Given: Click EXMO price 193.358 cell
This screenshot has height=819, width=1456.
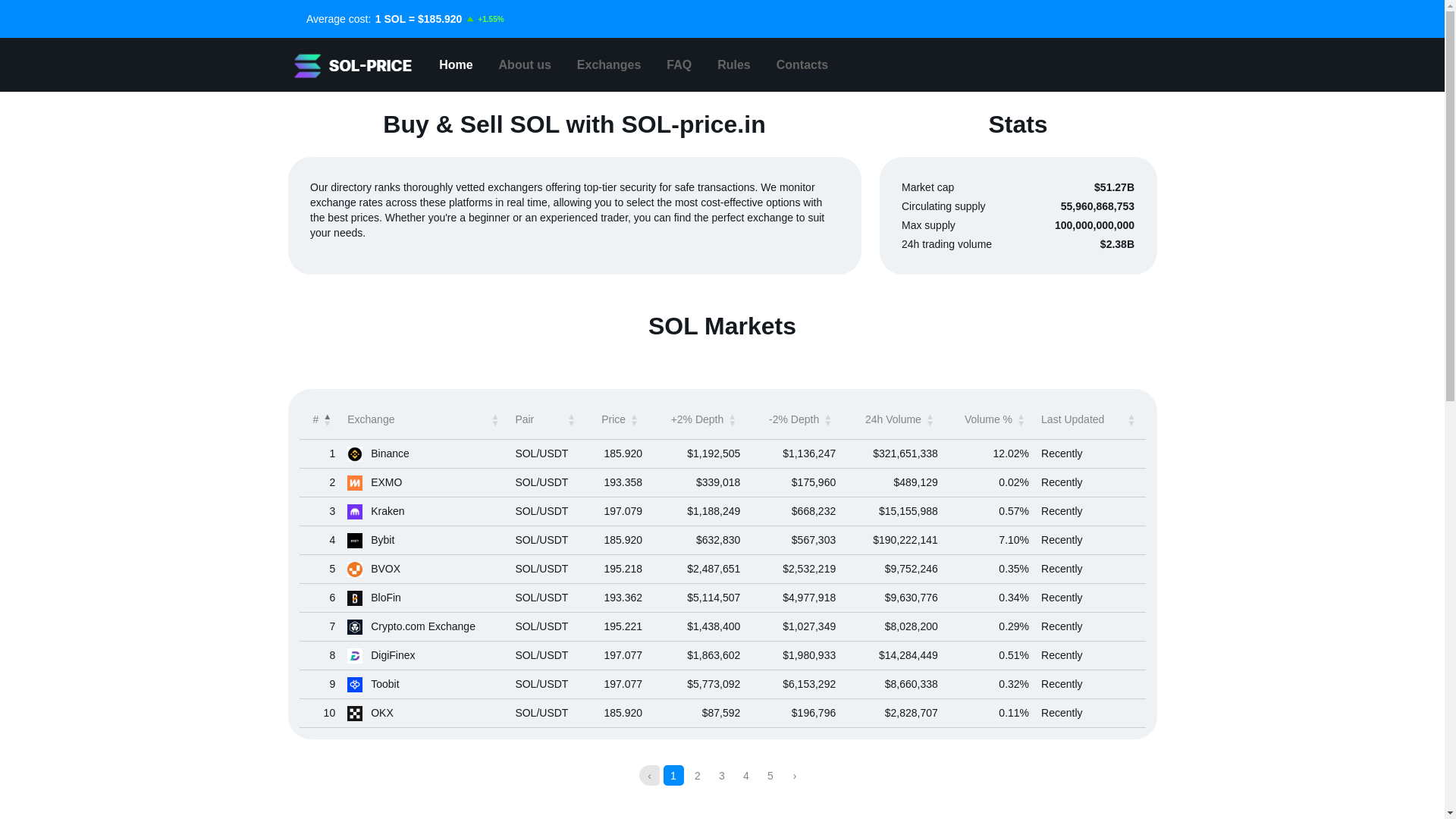Looking at the screenshot, I should point(623,482).
